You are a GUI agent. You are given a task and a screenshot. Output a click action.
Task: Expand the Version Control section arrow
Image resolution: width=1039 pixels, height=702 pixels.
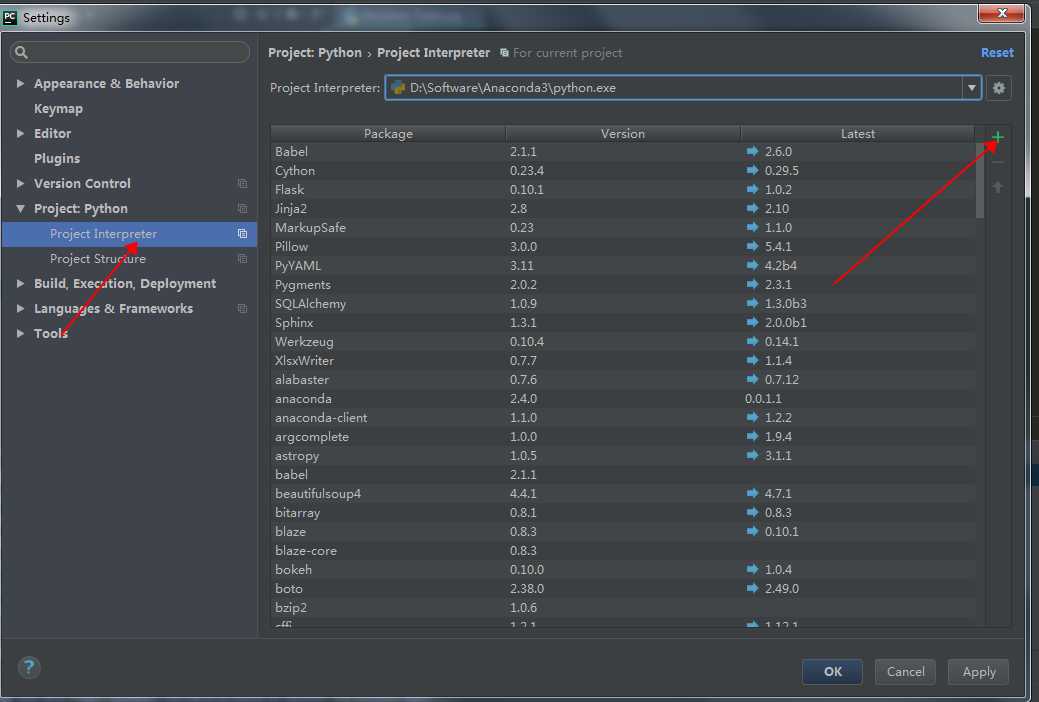click(20, 184)
